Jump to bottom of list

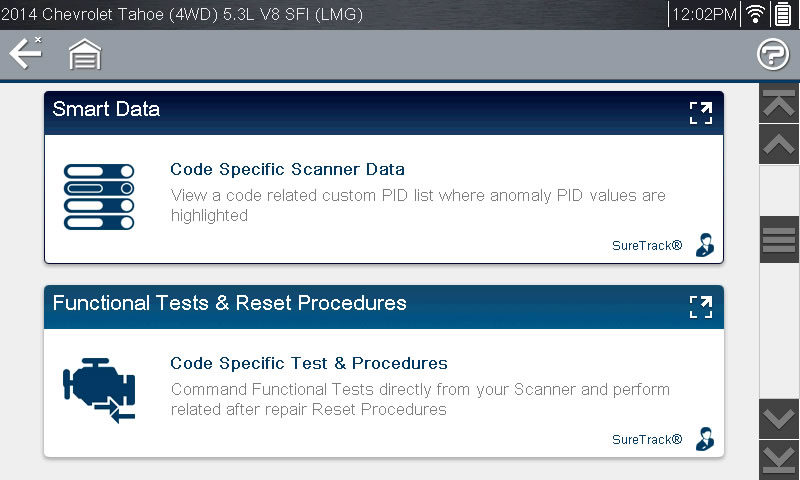(x=779, y=460)
